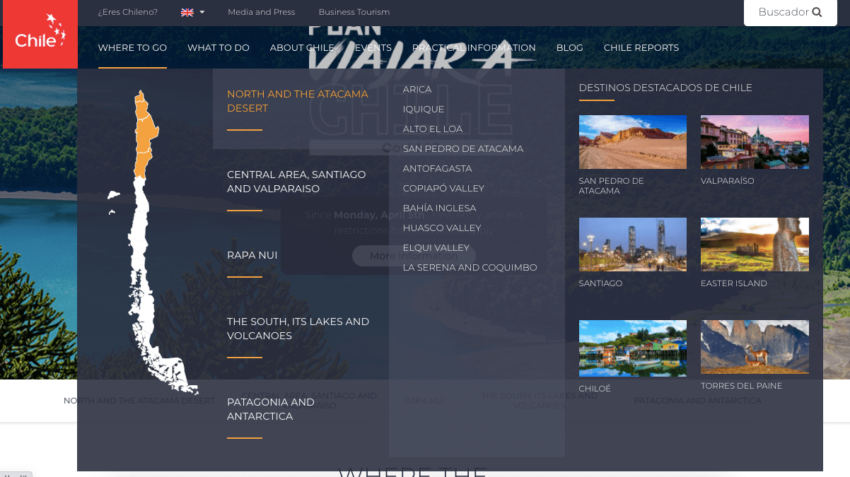850x477 pixels.
Task: Go to the Iquique destination link
Action: pos(423,109)
